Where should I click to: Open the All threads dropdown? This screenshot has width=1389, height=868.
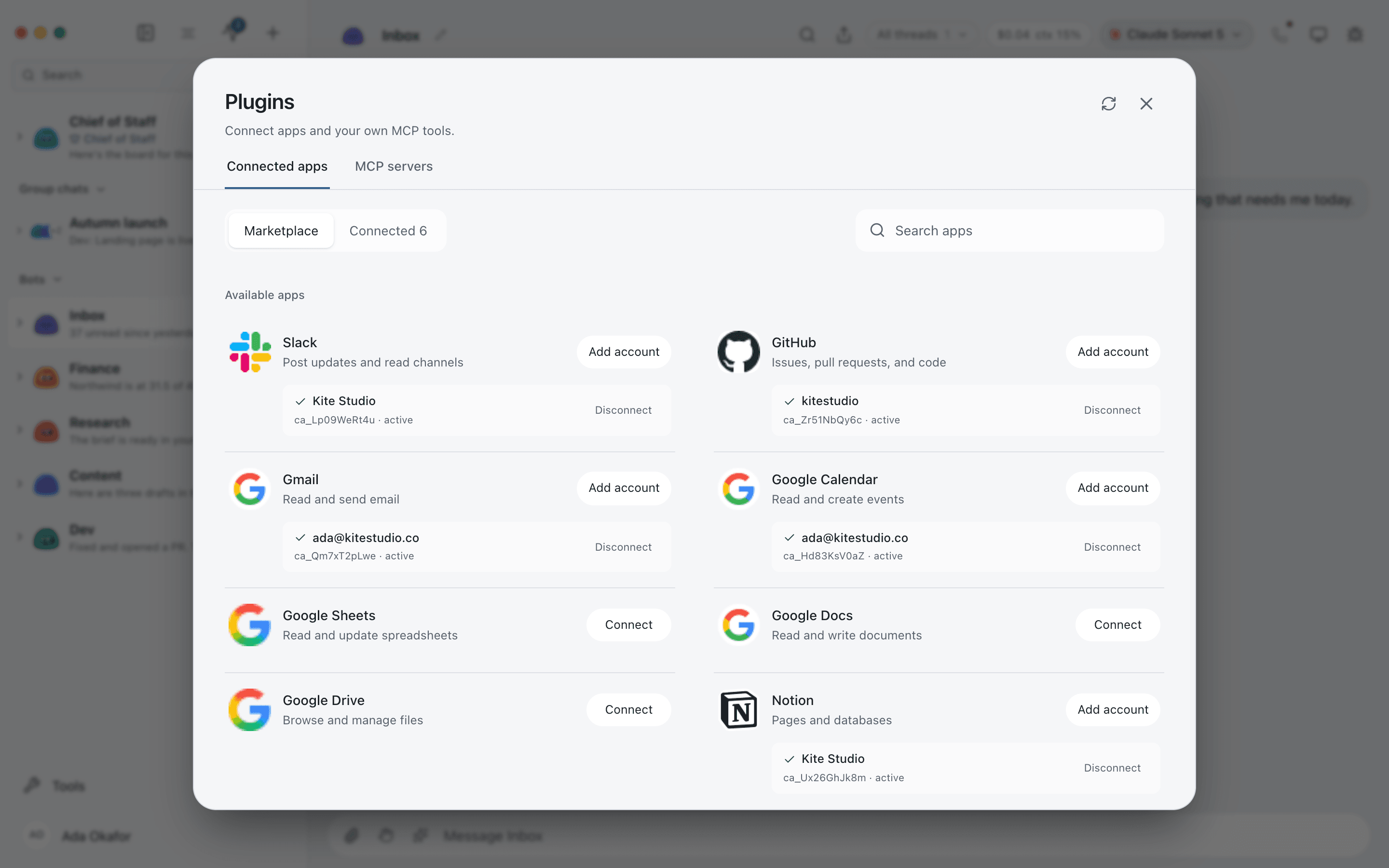pos(921,34)
